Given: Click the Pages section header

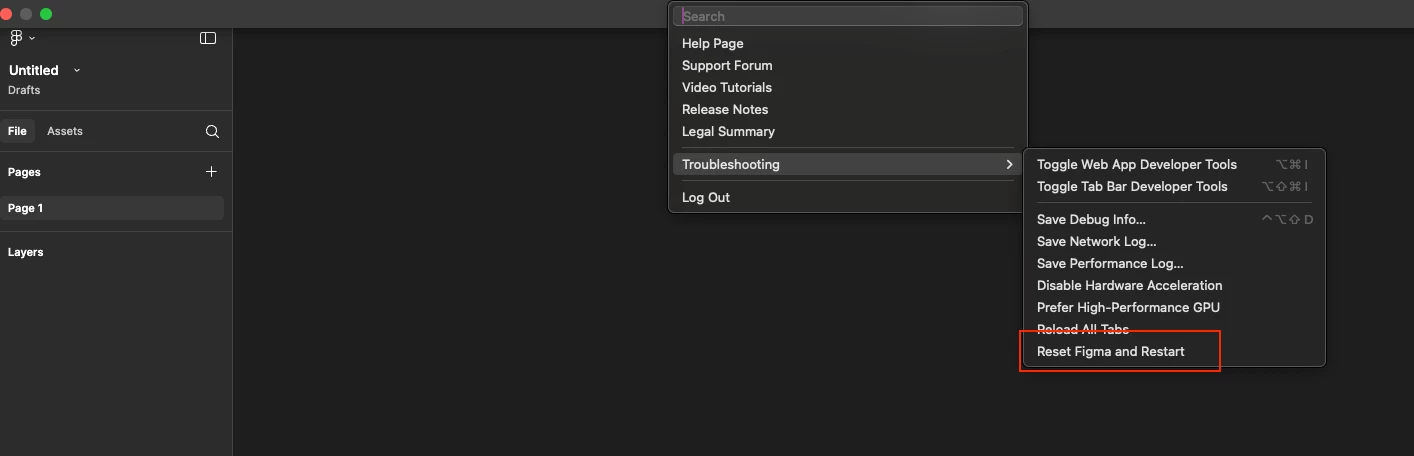Looking at the screenshot, I should (24, 172).
